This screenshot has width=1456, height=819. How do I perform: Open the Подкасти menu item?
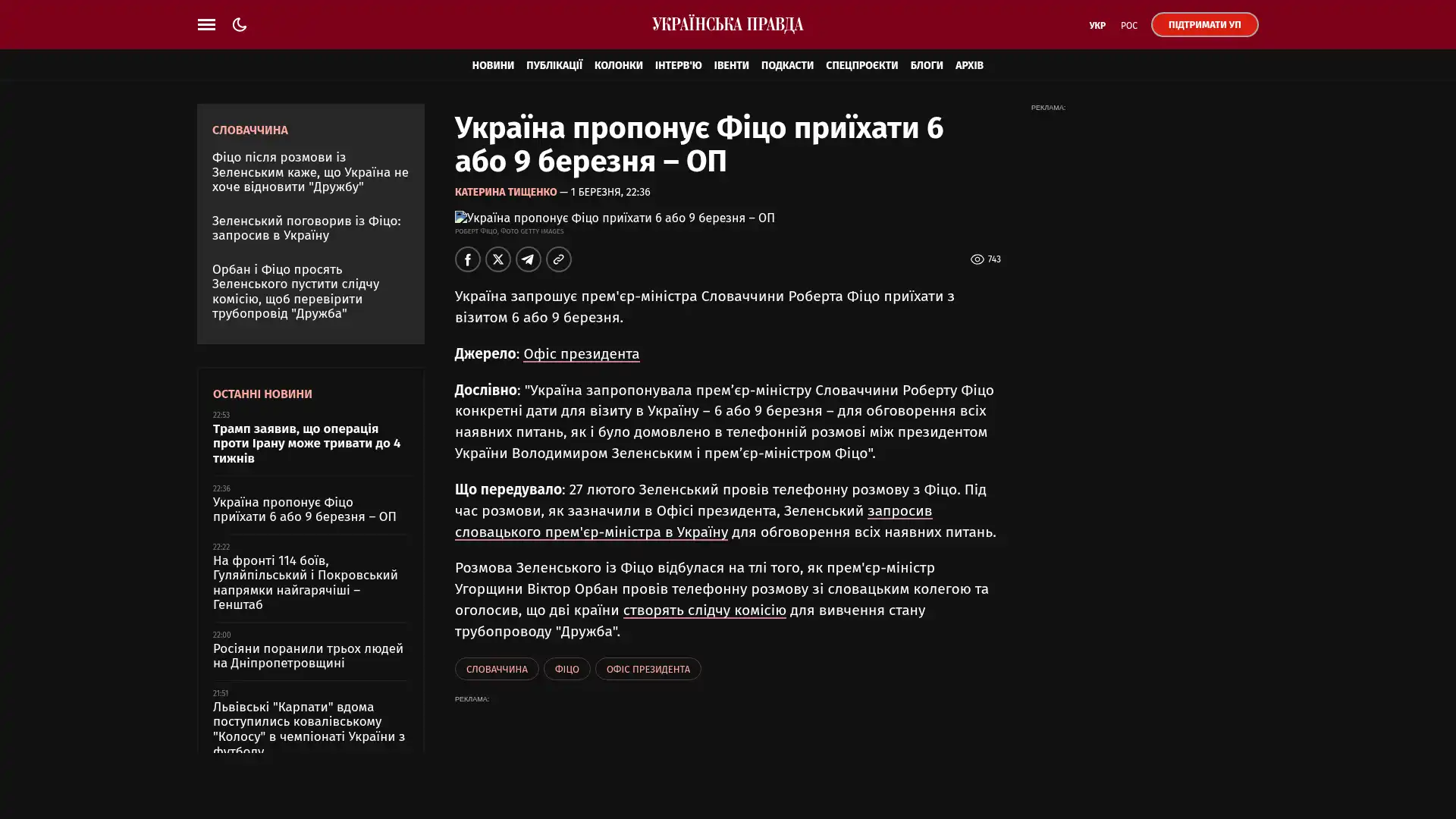point(786,65)
